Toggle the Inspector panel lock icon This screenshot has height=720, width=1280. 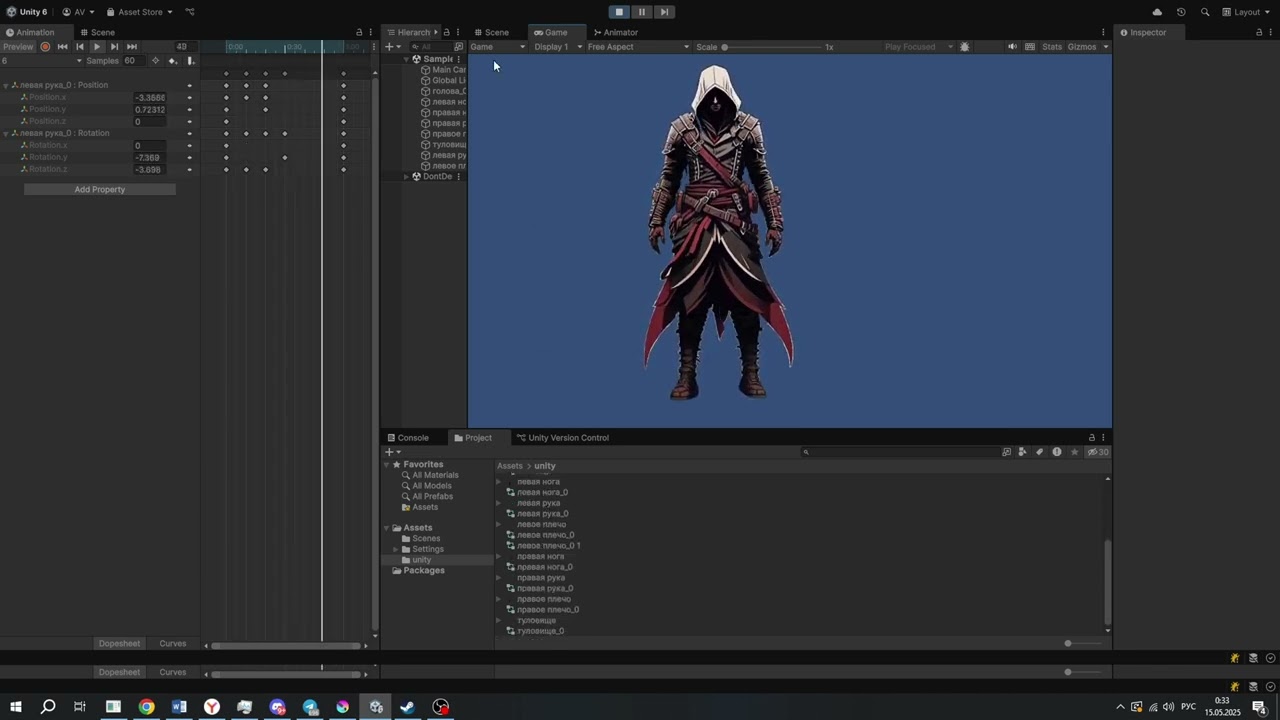(1259, 32)
